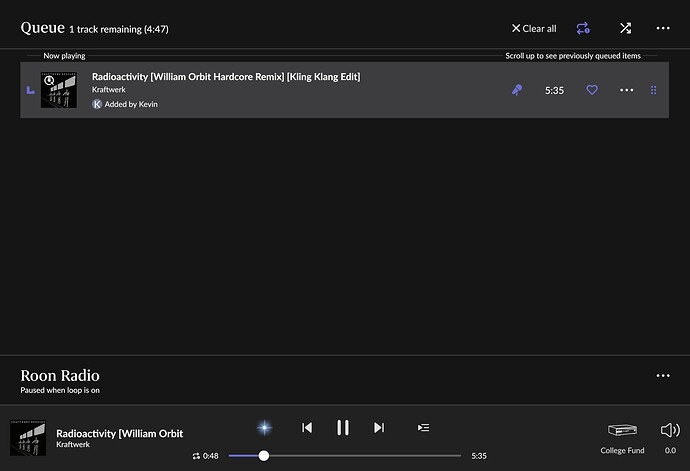Click the small loop icon beside 0:48
690x471 pixels.
tap(196, 456)
